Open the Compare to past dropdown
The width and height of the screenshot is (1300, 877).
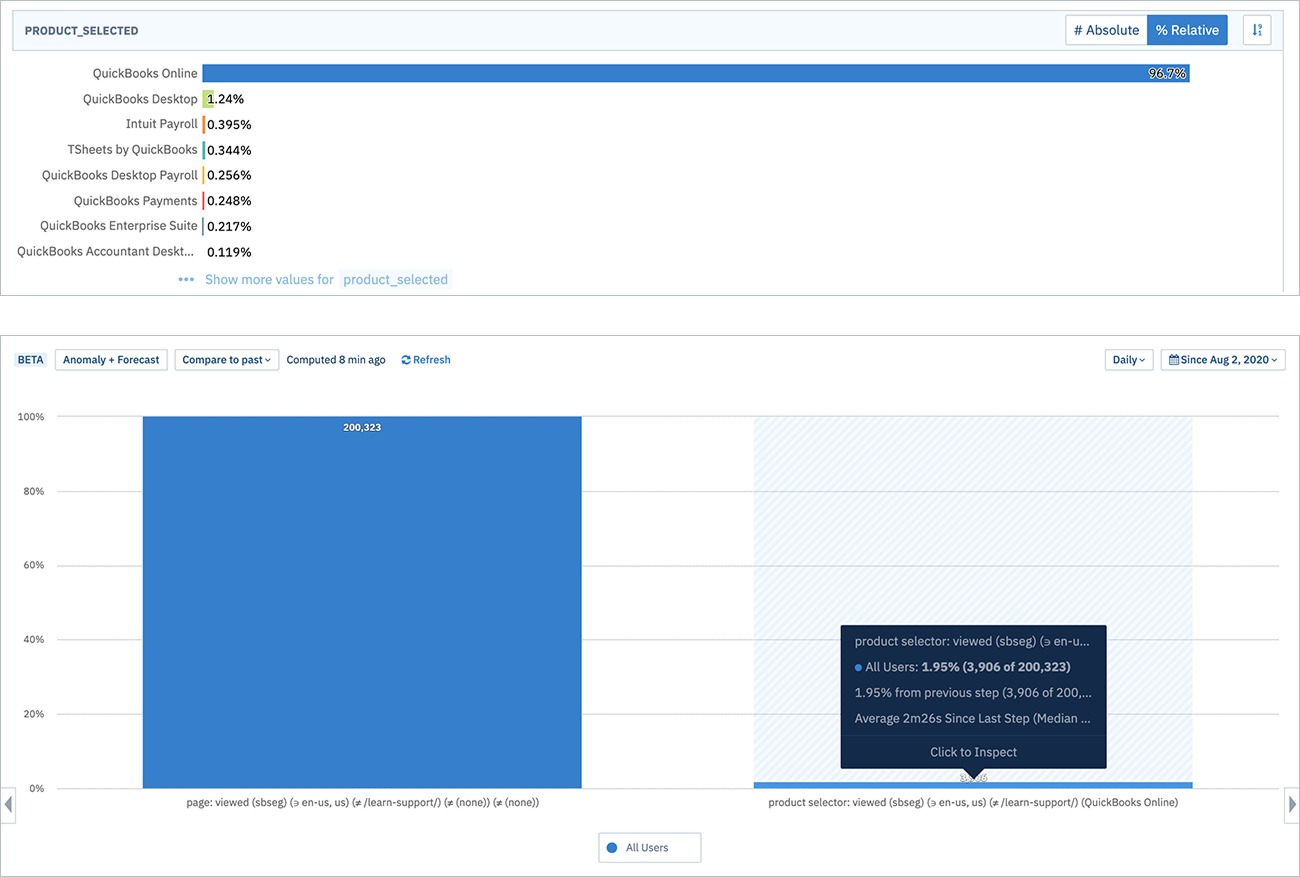click(x=226, y=360)
